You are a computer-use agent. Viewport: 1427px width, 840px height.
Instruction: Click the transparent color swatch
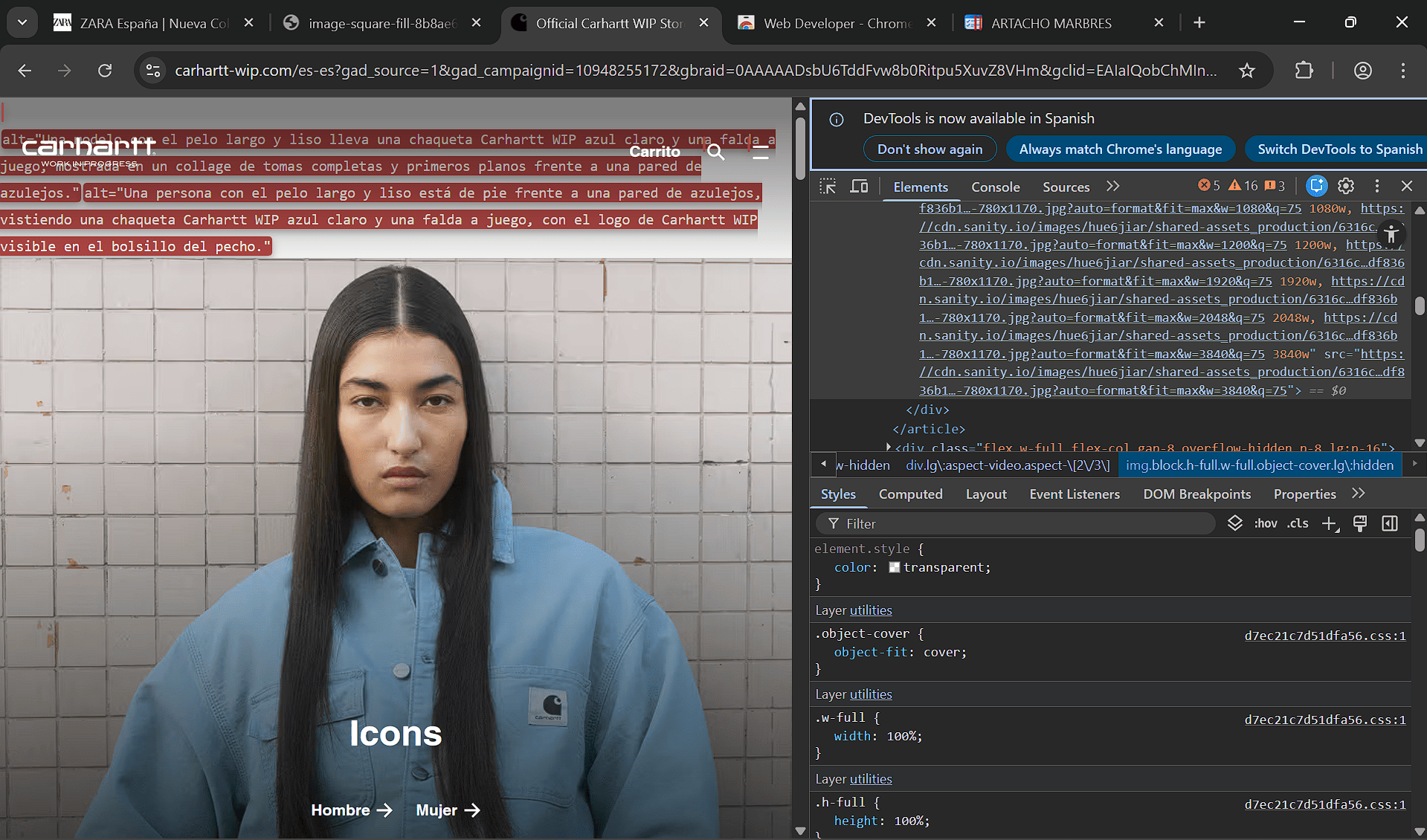895,567
